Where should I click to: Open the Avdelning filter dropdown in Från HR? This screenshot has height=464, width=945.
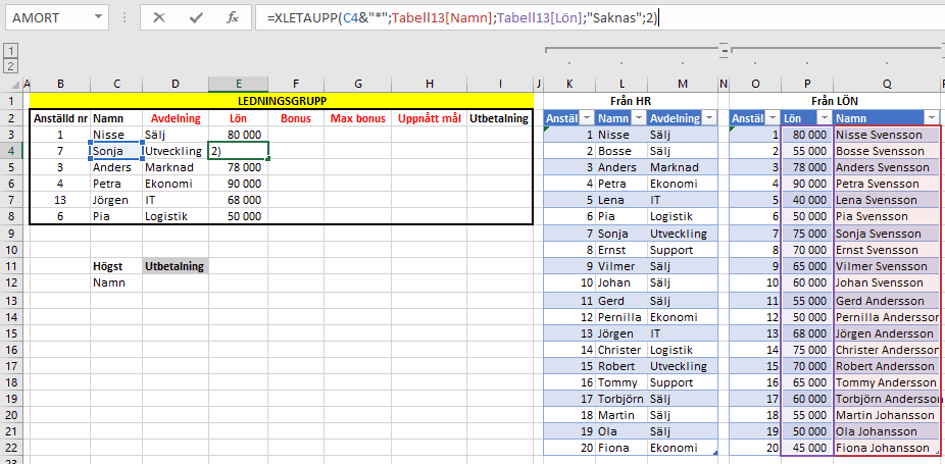[708, 118]
